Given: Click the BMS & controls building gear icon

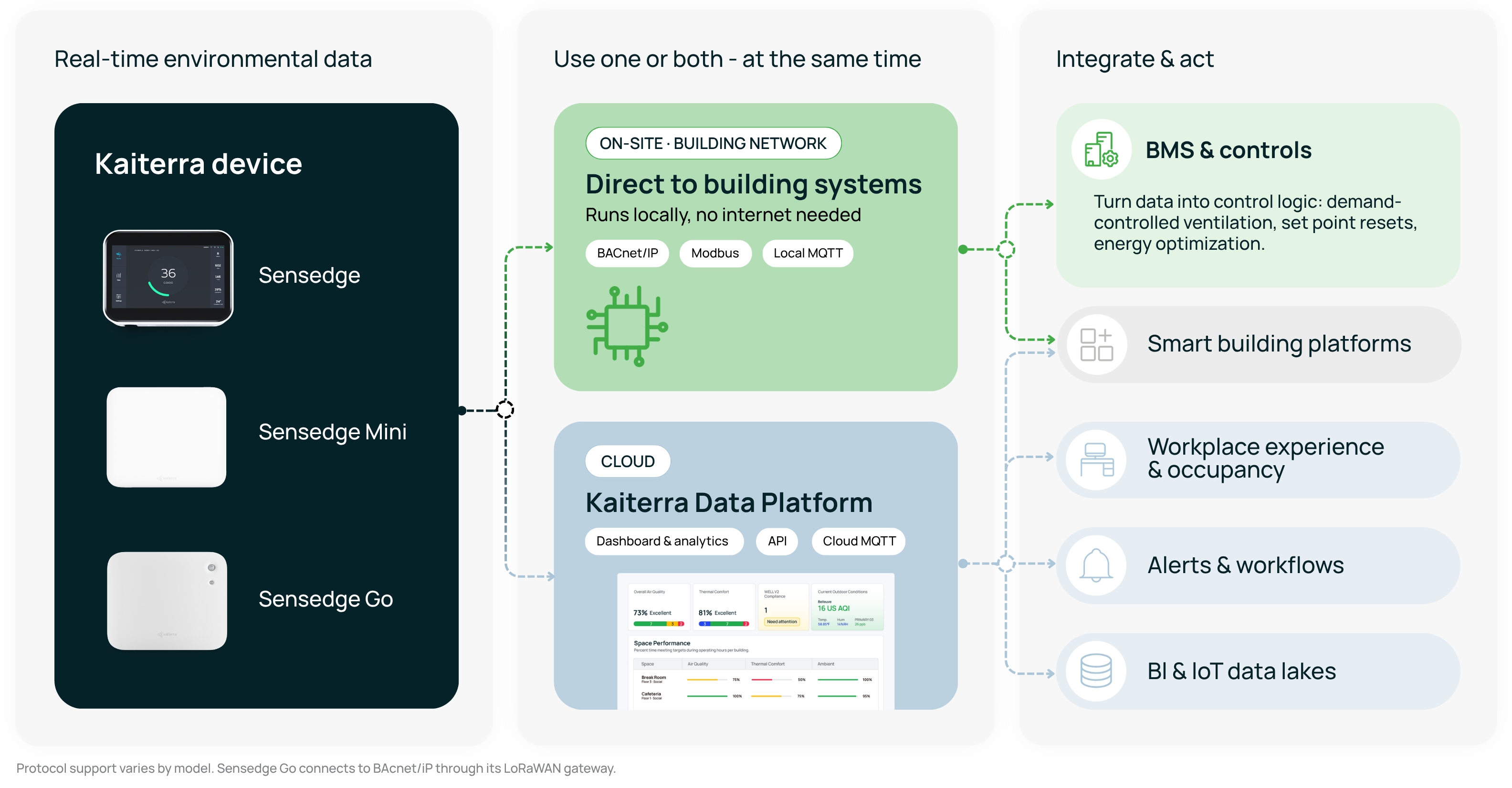Looking at the screenshot, I should pos(1101,150).
